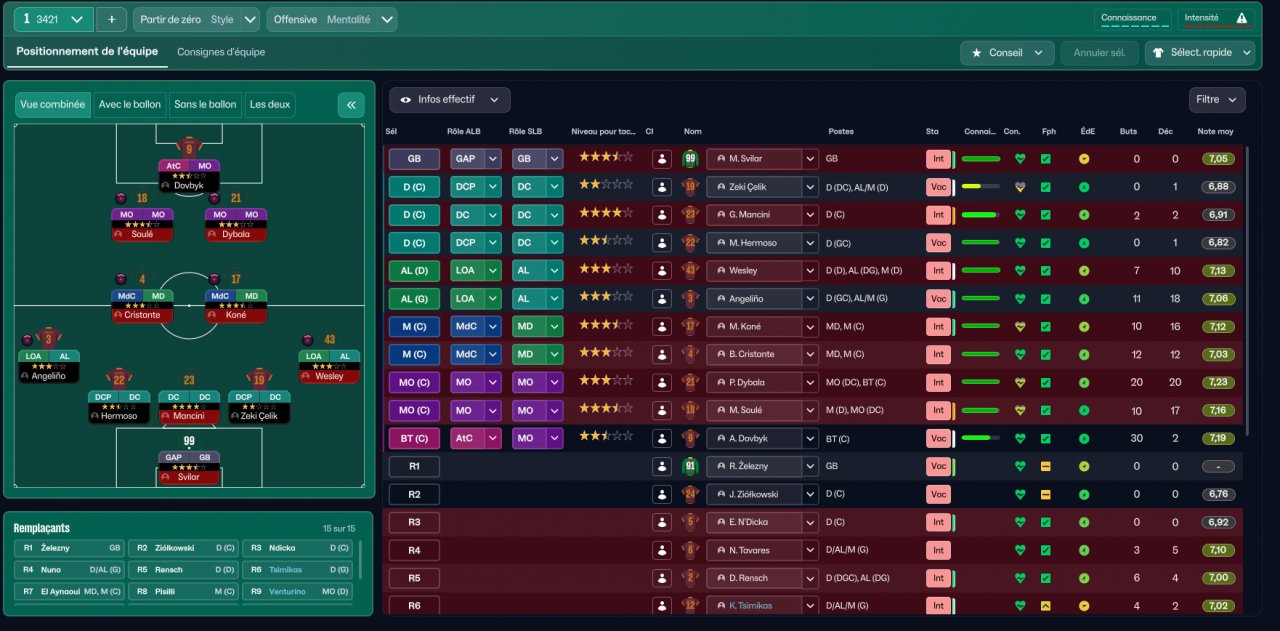The height and width of the screenshot is (631, 1280).
Task: Toggle the Fph checkbox for N. Tavares
Action: [x=1046, y=550]
